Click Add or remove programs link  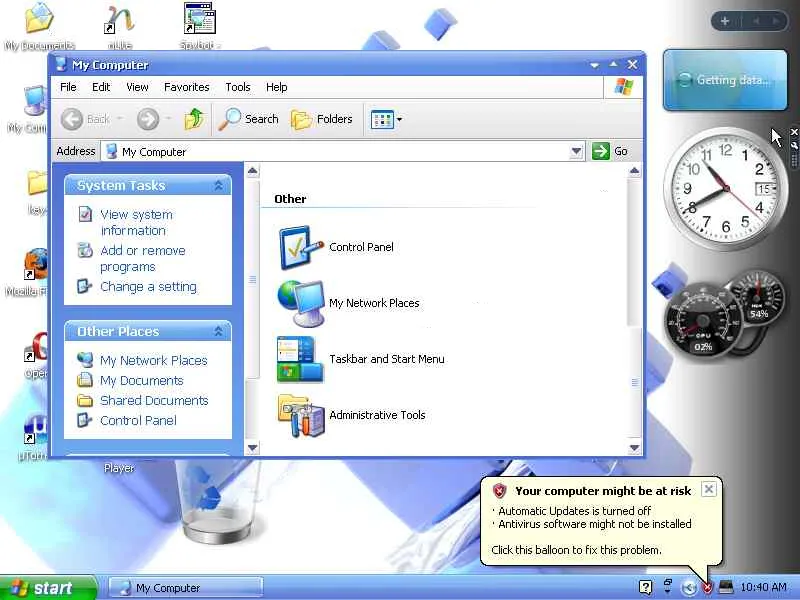point(143,259)
